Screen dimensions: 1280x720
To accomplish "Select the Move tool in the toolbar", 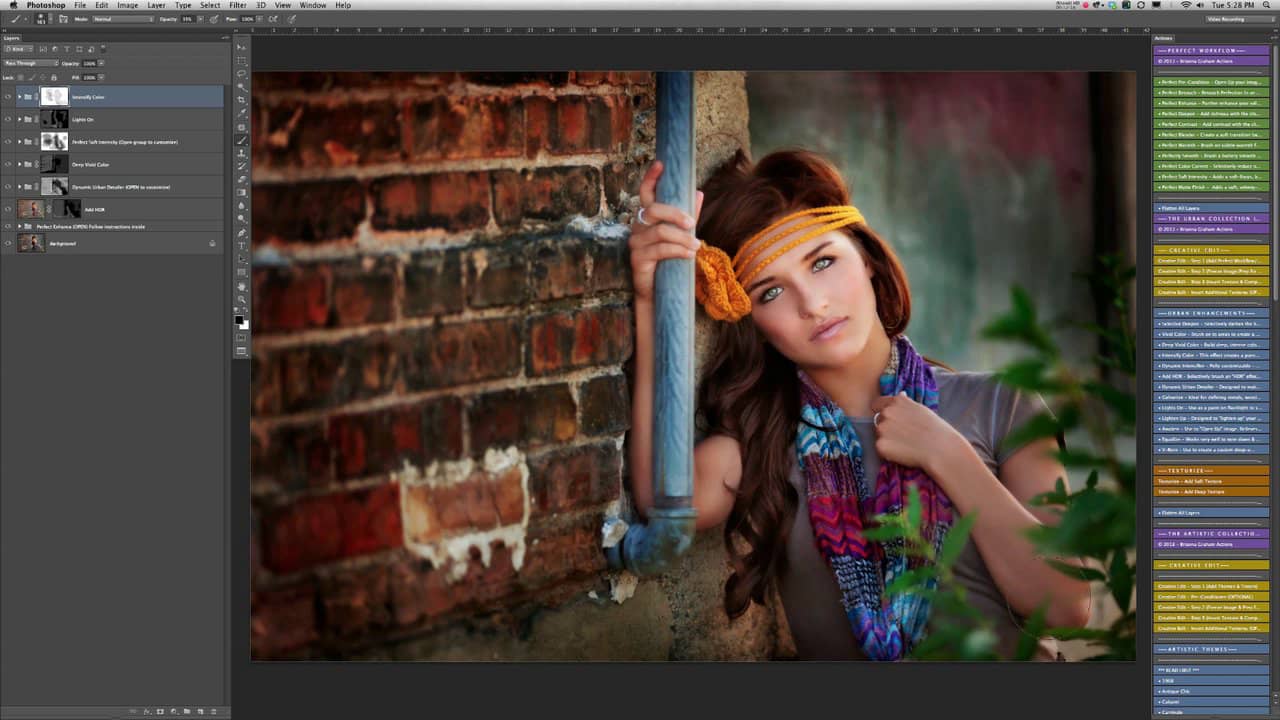I will (x=241, y=48).
